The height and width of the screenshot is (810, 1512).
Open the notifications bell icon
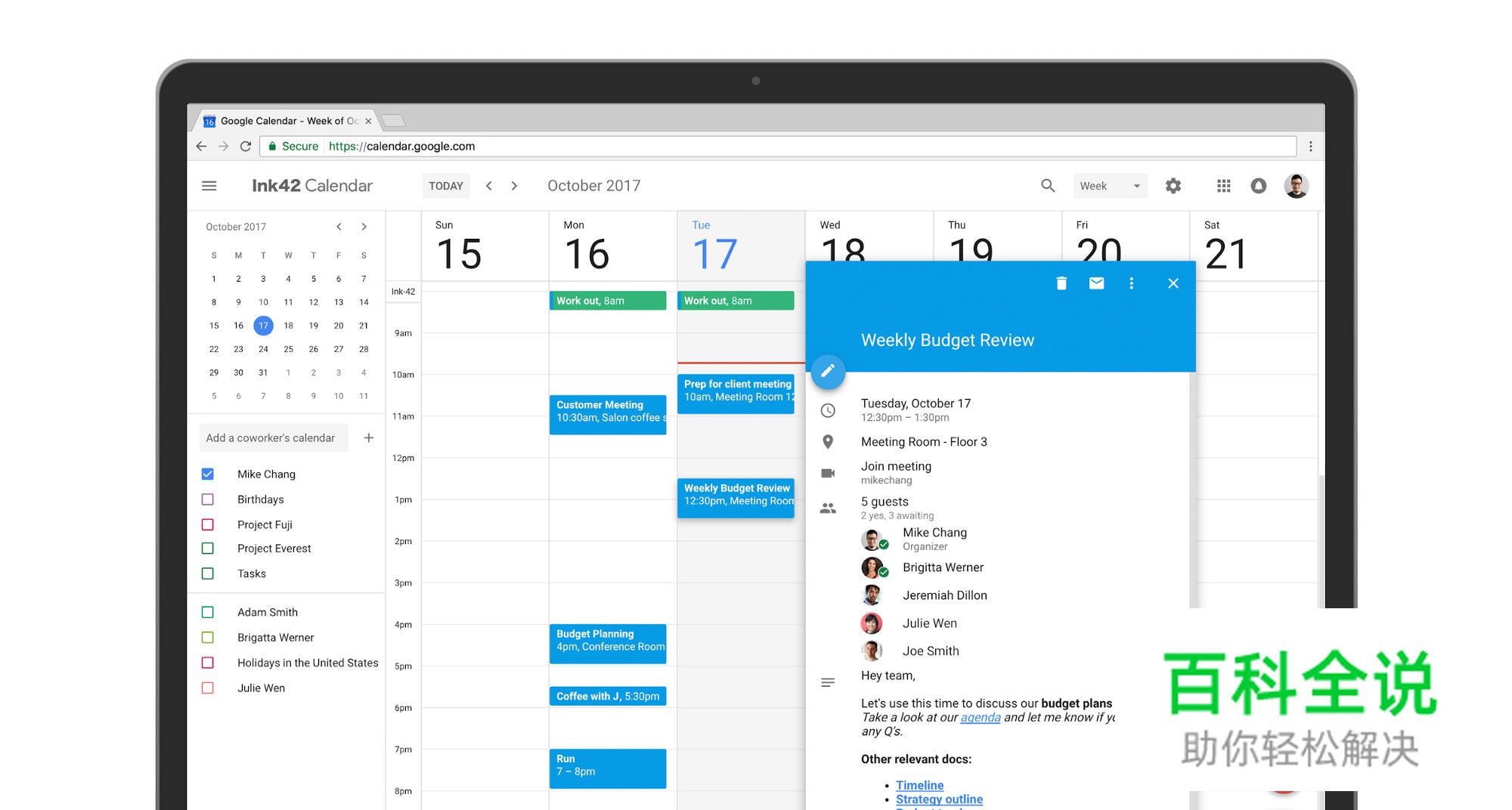pos(1258,186)
